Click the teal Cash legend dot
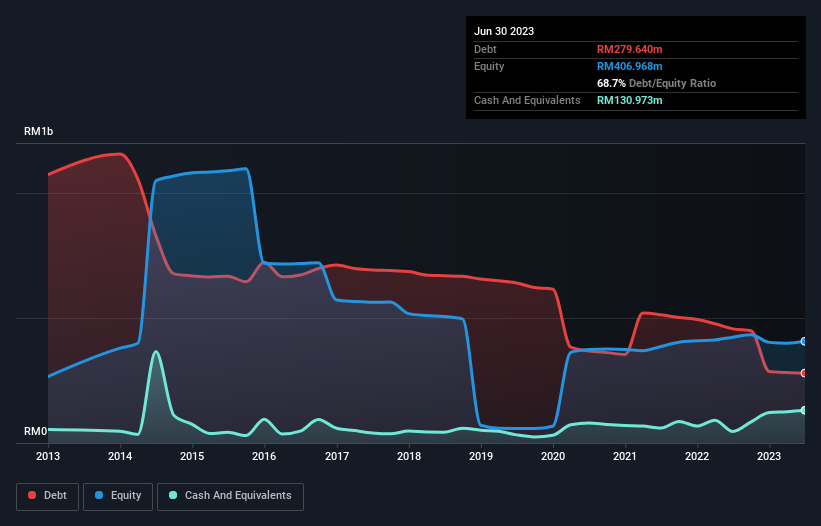 point(173,495)
